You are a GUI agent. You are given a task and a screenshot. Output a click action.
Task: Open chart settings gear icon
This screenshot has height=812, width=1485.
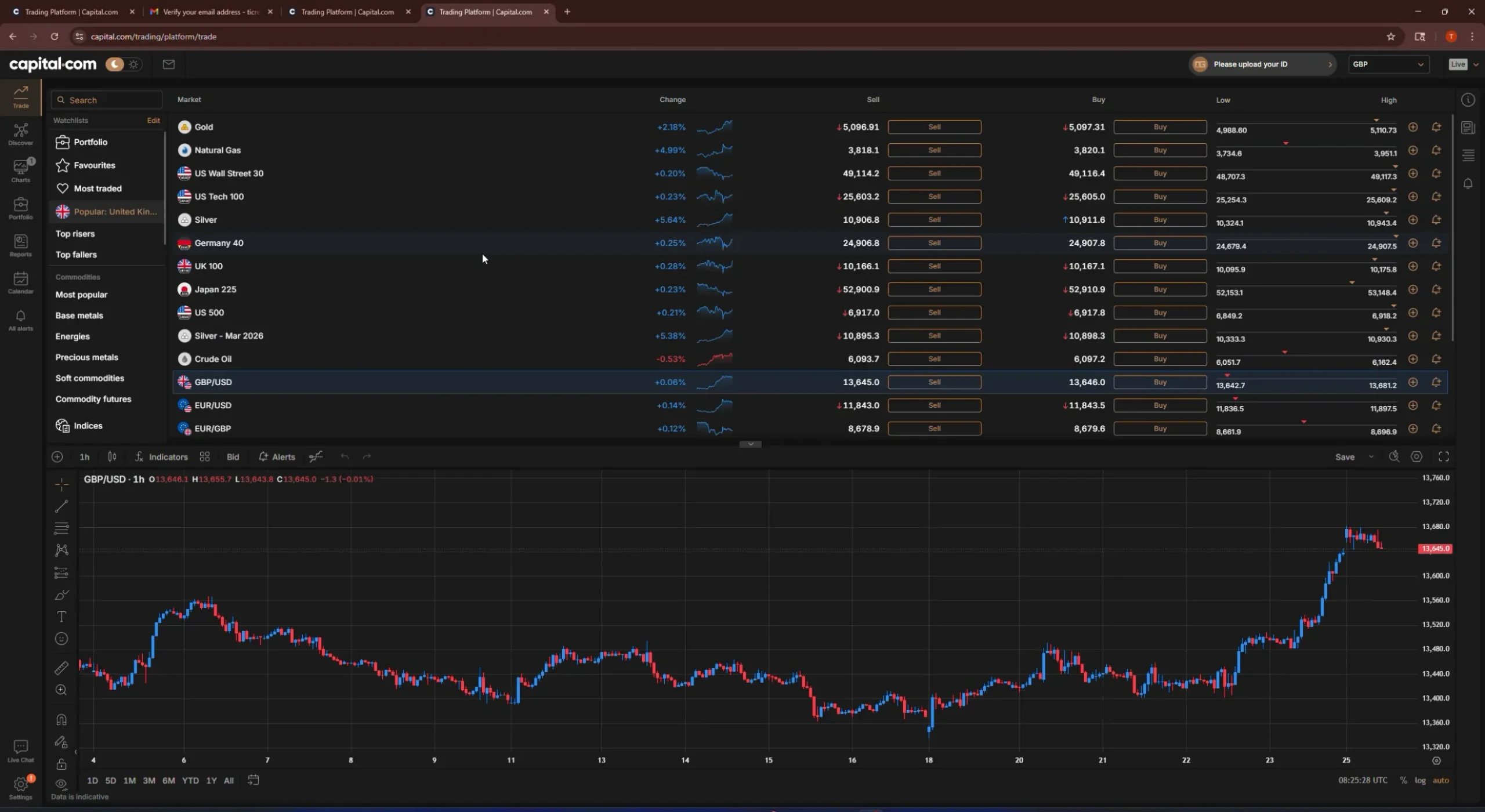1417,457
